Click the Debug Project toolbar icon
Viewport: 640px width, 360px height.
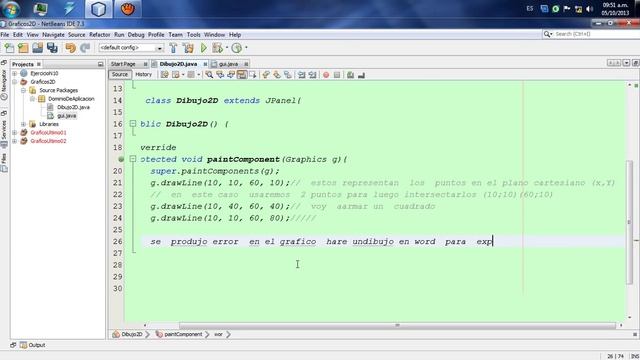(x=217, y=48)
